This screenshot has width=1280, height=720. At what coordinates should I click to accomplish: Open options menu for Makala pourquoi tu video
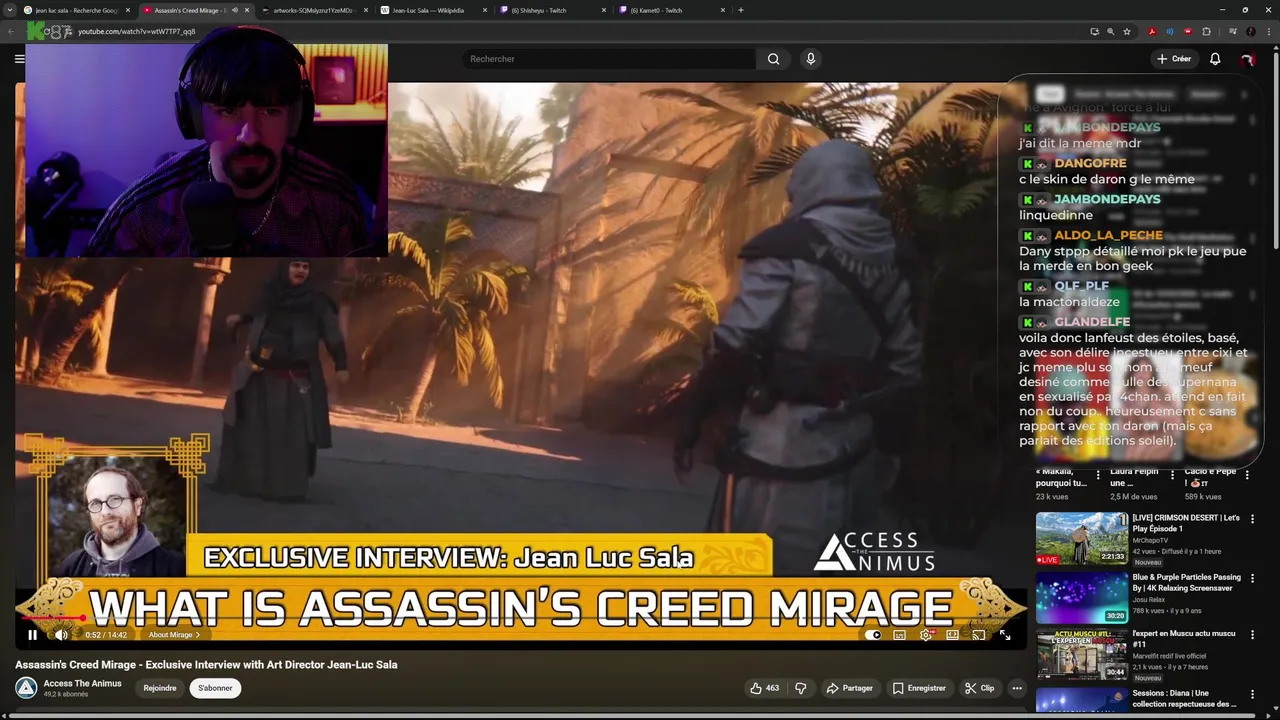1098,475
